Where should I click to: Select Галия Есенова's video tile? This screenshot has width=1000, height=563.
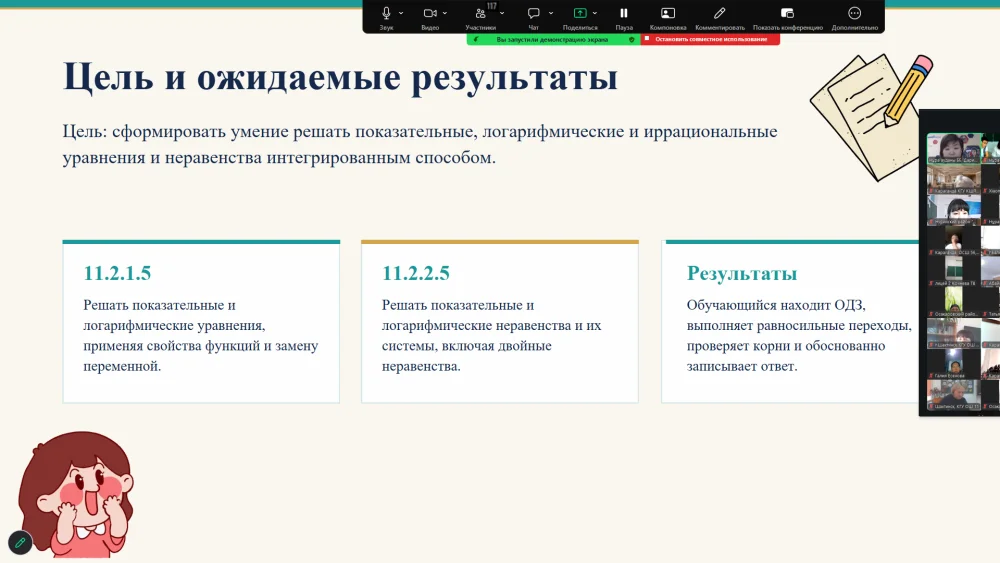[x=953, y=364]
